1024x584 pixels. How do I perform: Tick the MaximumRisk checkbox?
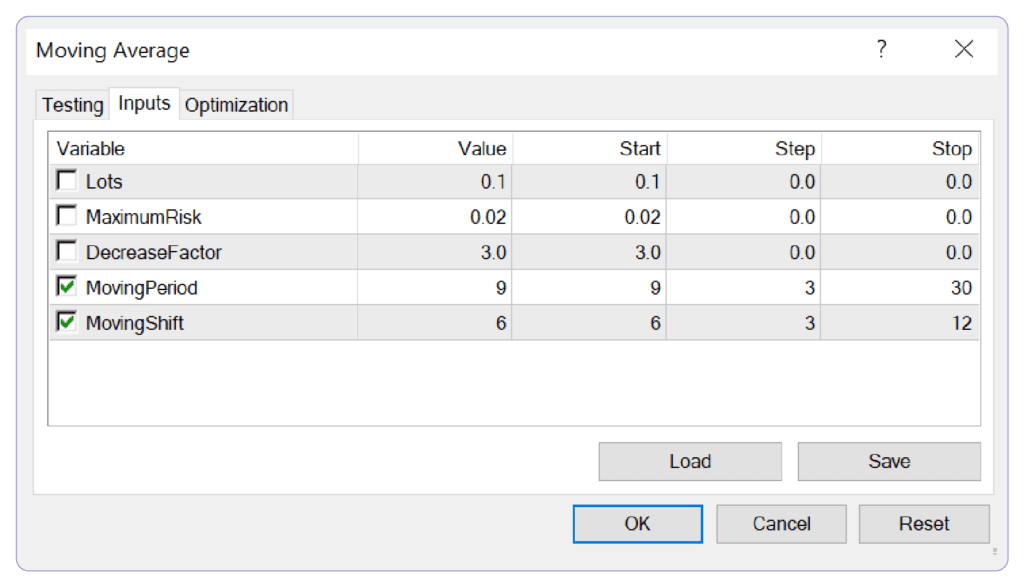coord(67,216)
